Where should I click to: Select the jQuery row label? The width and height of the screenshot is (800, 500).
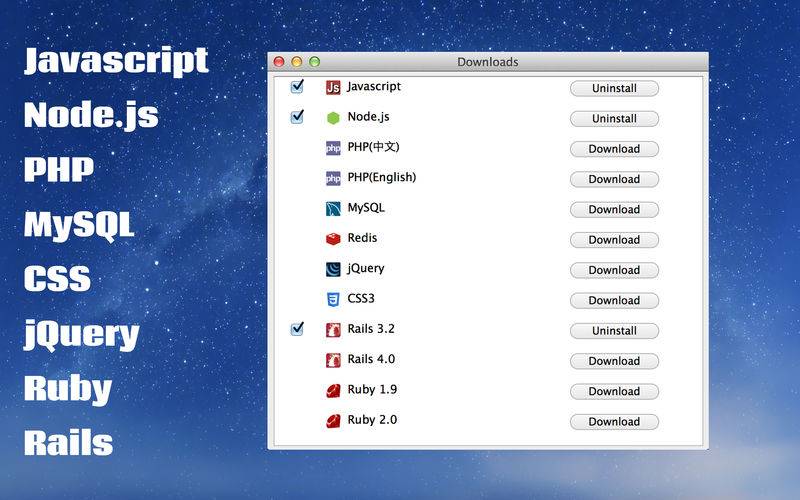point(365,268)
